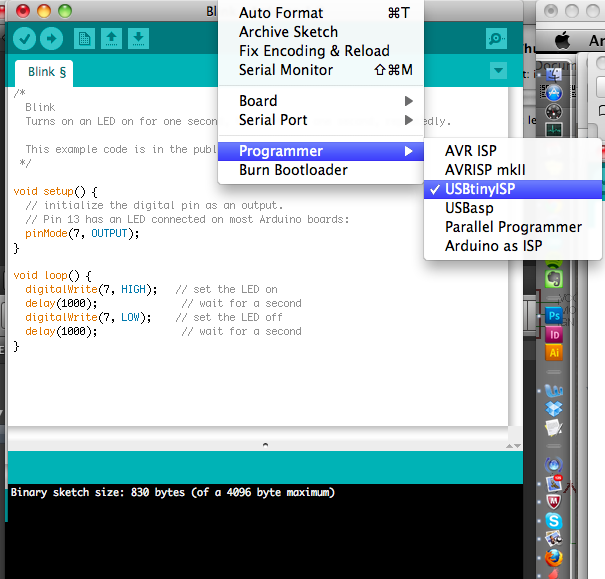
Task: Open App Store from the Dock
Action: click(x=554, y=93)
